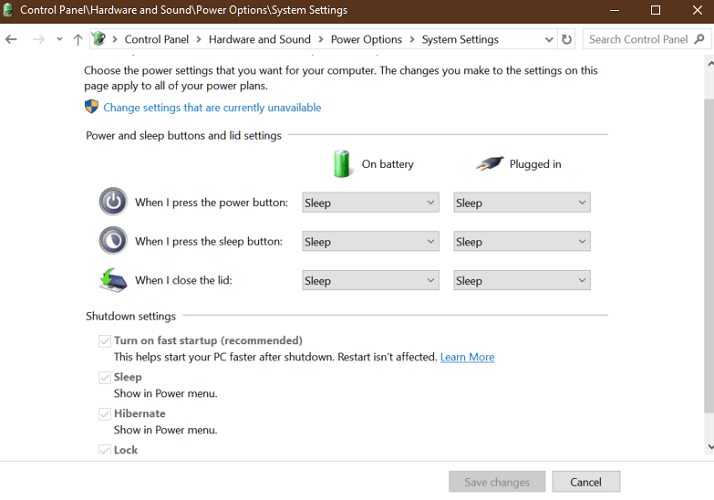The height and width of the screenshot is (500, 714).
Task: Click the Cancel button
Action: pyautogui.click(x=585, y=482)
